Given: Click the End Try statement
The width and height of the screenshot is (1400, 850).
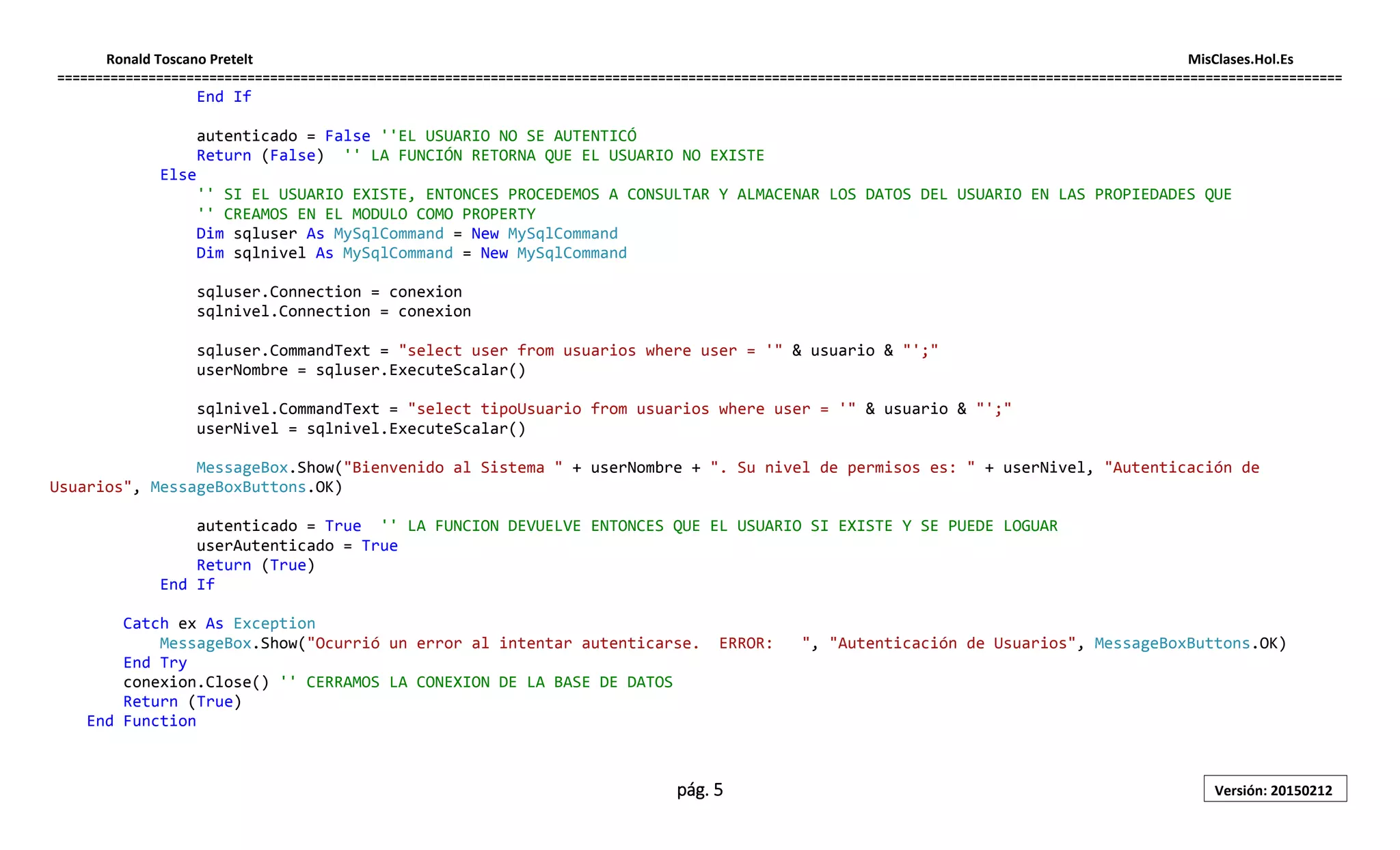Looking at the screenshot, I should (x=155, y=662).
